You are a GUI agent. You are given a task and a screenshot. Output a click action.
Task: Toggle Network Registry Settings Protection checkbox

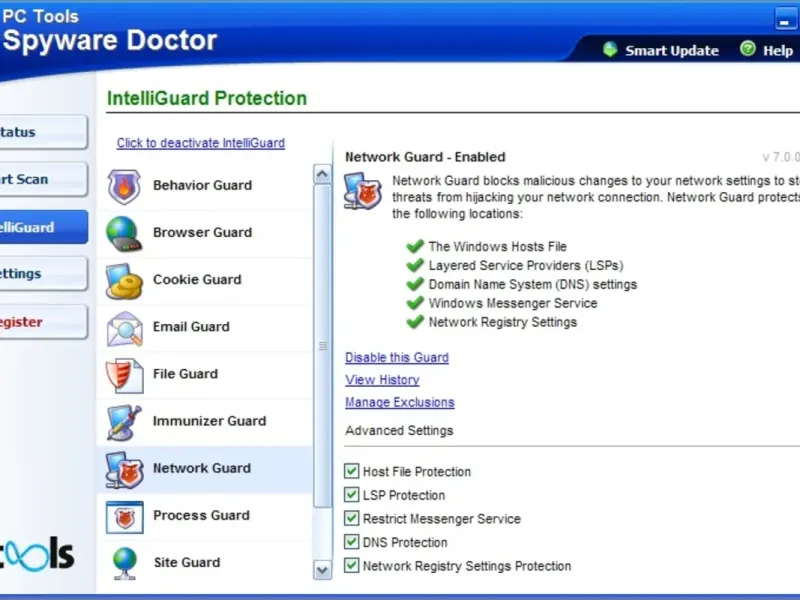coord(351,565)
